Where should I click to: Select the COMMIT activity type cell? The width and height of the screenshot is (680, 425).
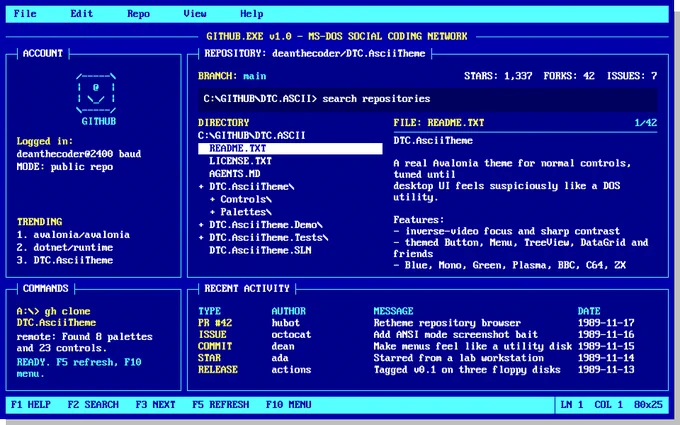(x=215, y=347)
